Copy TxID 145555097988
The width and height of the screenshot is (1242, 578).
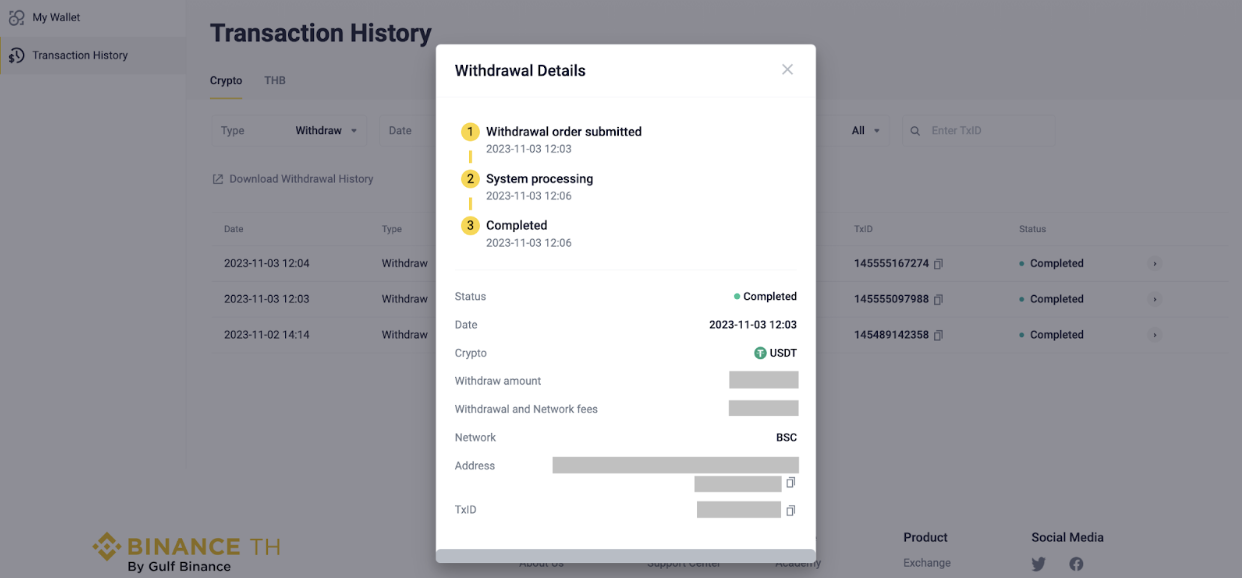coord(938,299)
